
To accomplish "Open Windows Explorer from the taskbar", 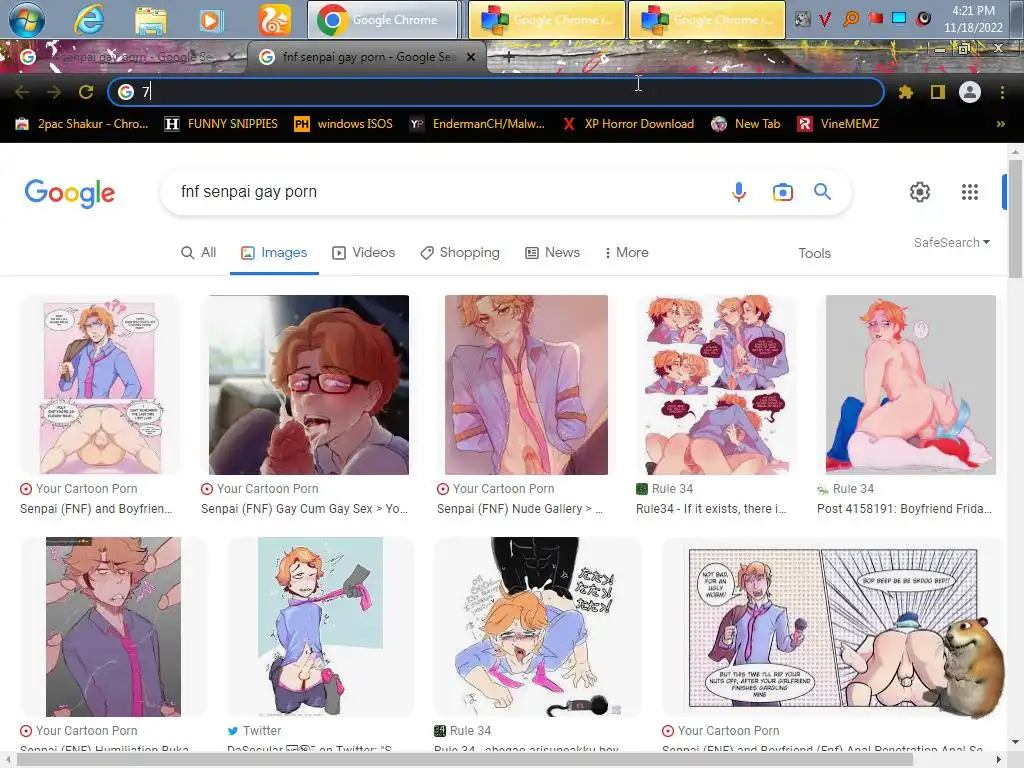I will pos(151,20).
